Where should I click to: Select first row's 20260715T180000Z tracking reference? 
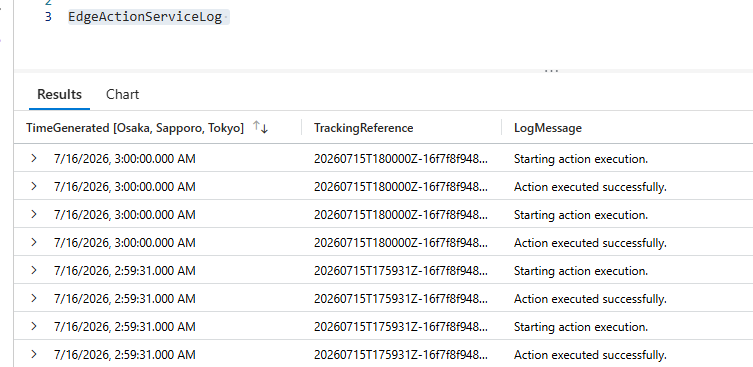coord(401,159)
